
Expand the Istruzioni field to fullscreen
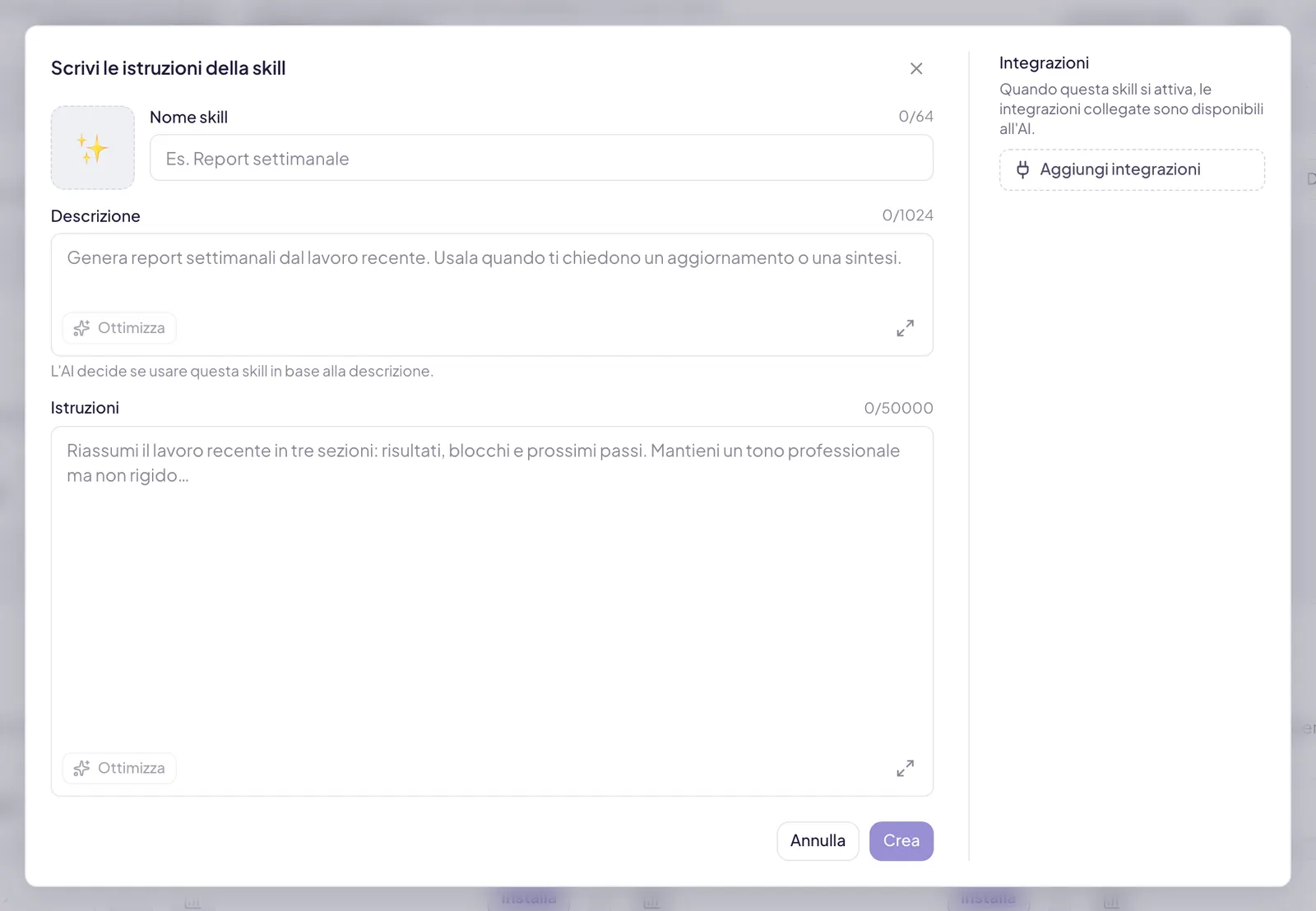click(x=905, y=768)
